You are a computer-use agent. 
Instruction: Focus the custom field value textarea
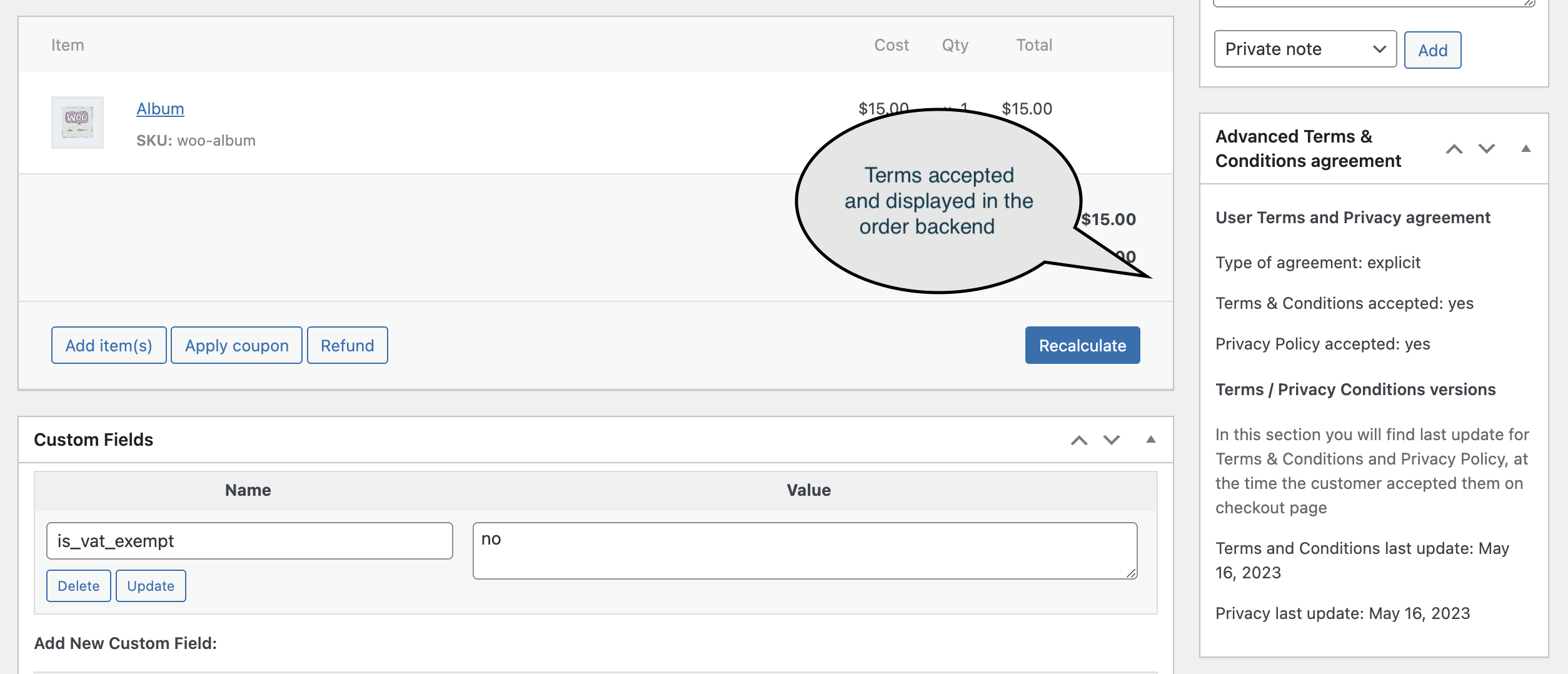point(805,551)
